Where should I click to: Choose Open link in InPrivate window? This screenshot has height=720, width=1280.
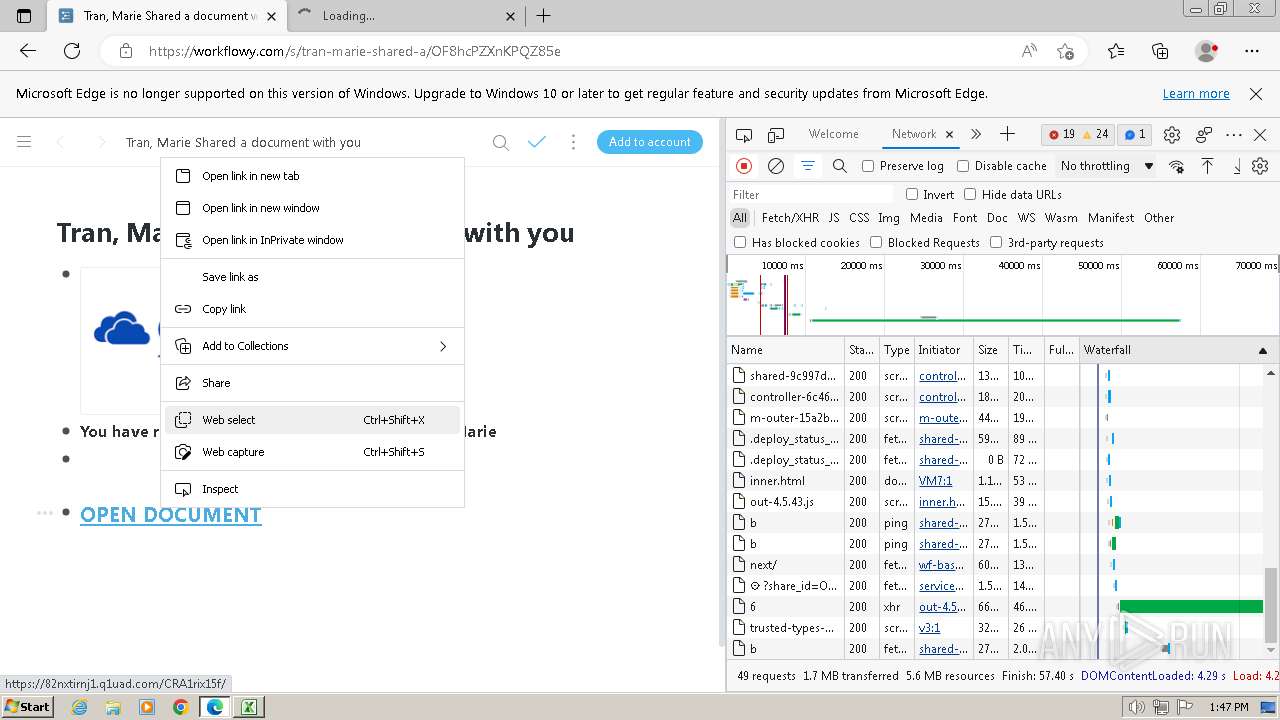pyautogui.click(x=313, y=240)
